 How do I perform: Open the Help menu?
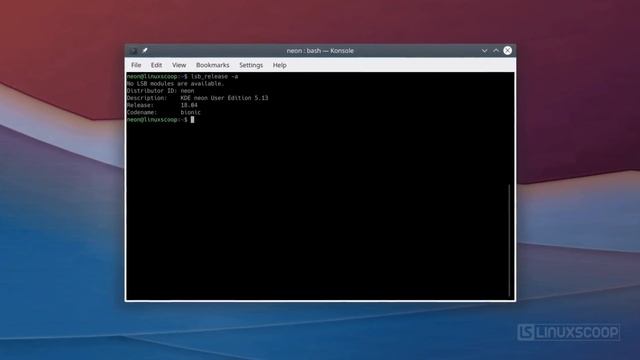coord(280,65)
